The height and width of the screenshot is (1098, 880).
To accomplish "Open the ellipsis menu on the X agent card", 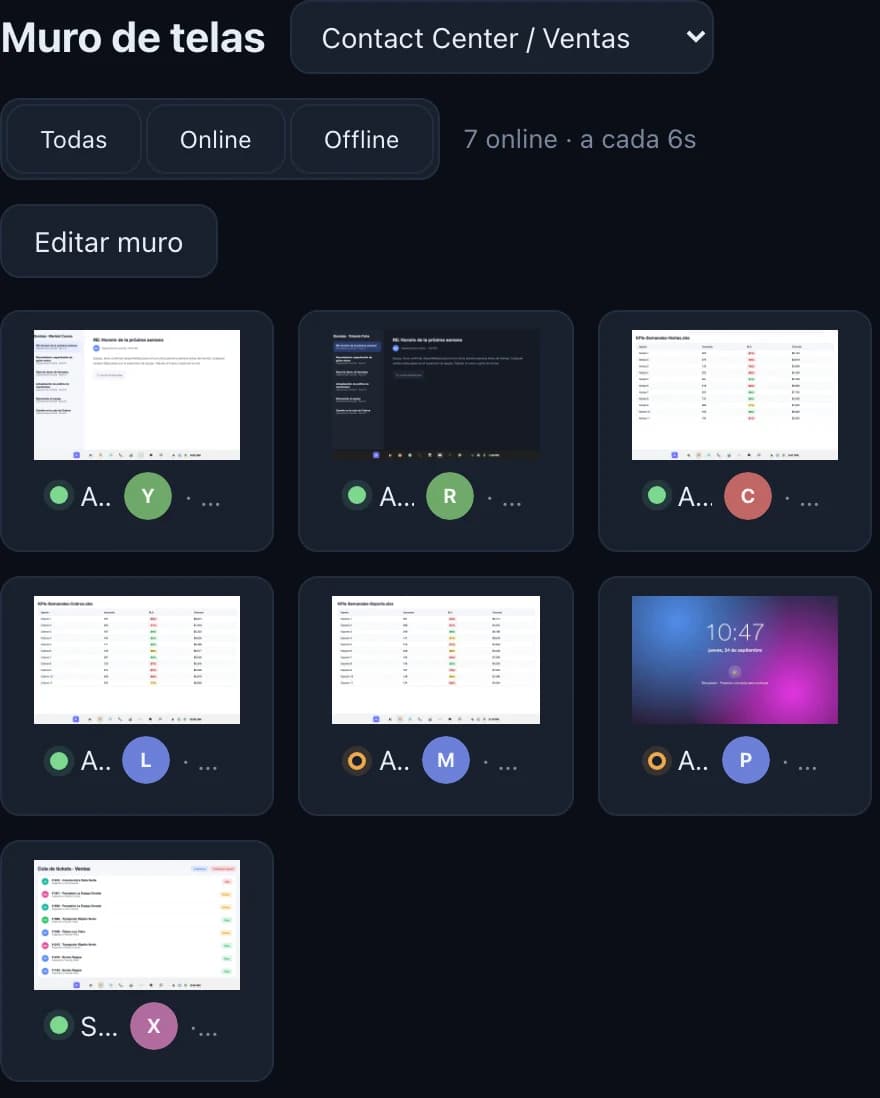I will pos(209,1032).
